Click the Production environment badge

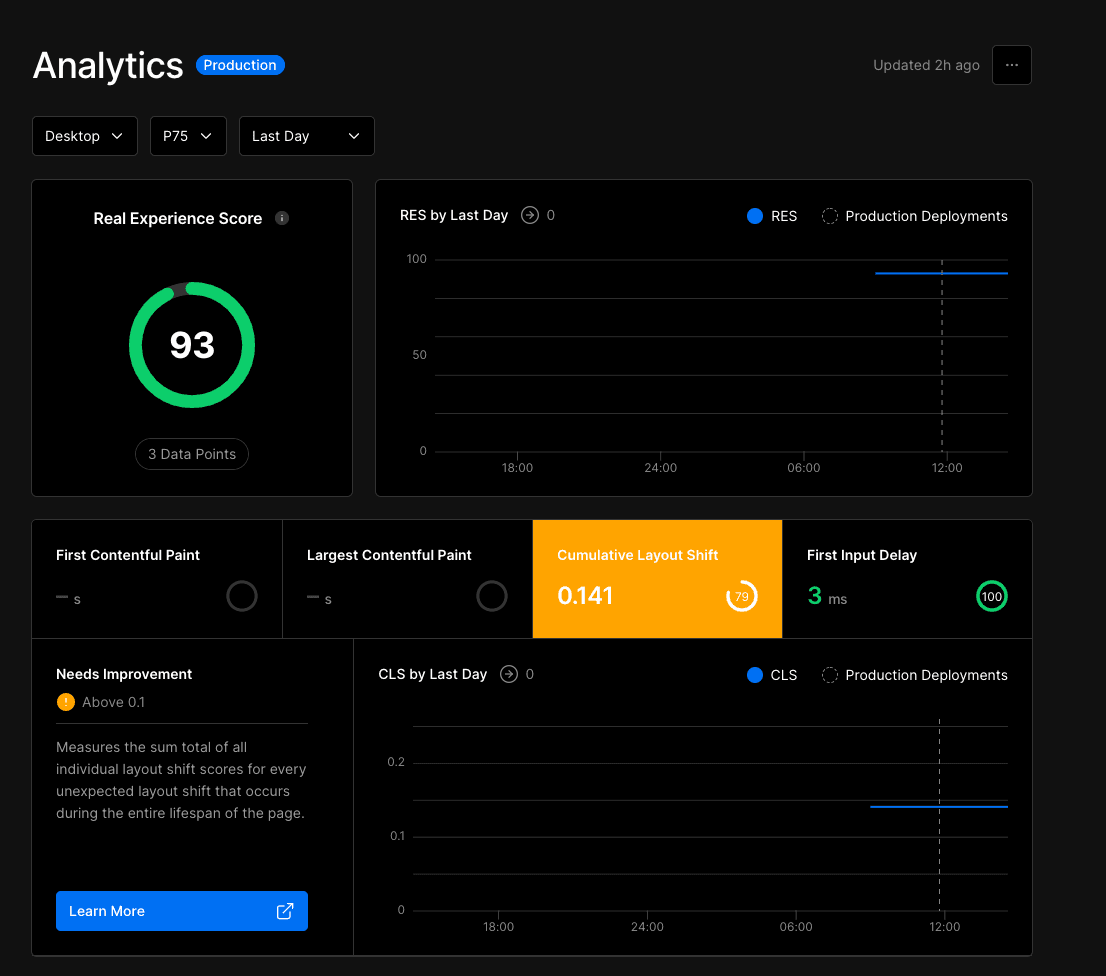click(x=240, y=65)
